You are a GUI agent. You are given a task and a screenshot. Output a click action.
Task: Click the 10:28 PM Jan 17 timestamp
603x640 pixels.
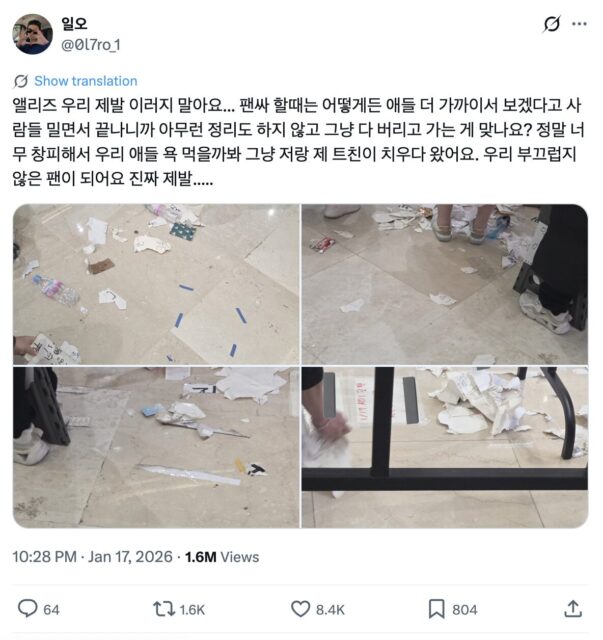pyautogui.click(x=92, y=557)
